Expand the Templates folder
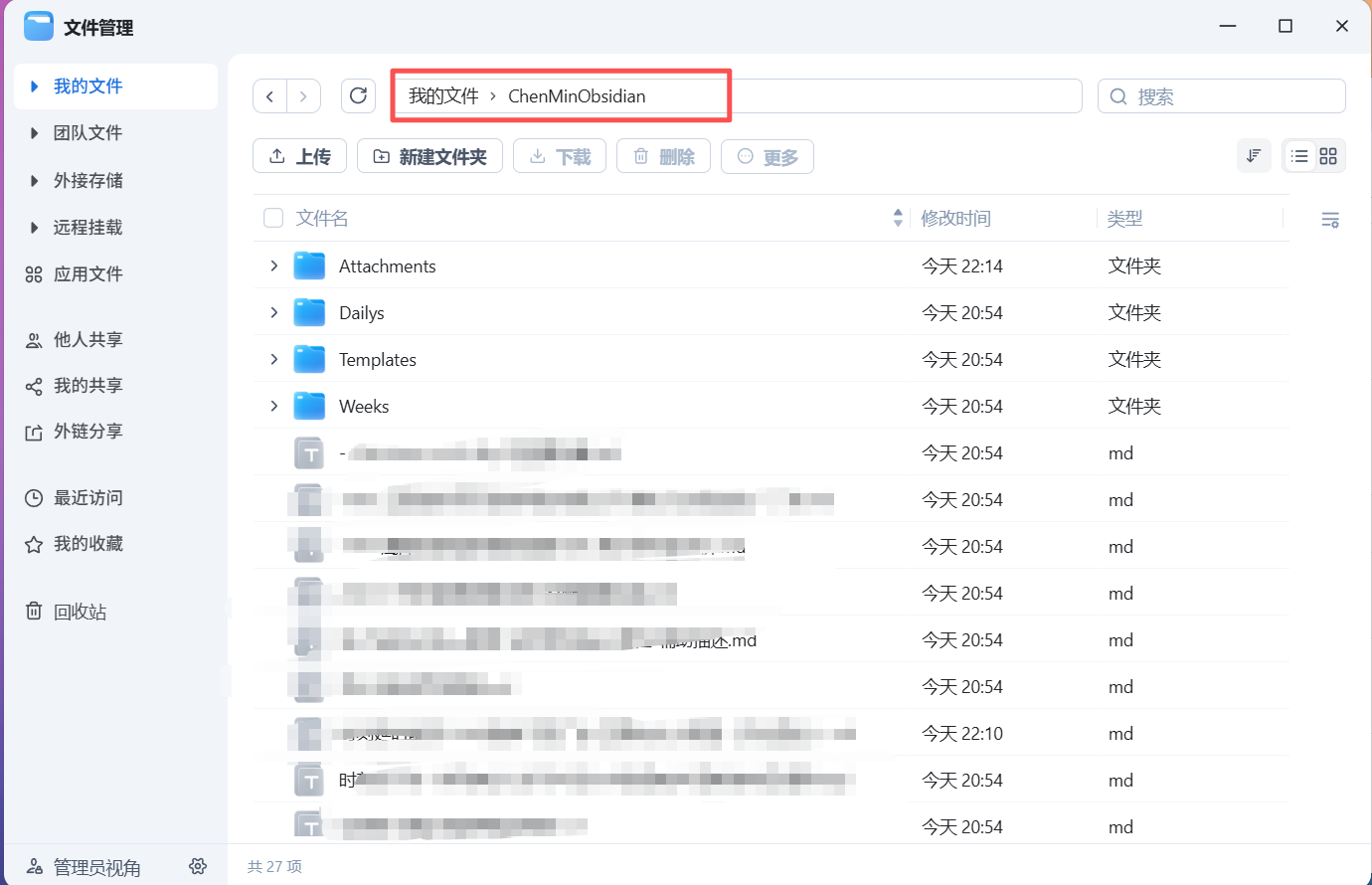Viewport: 1372px width, 885px height. 273,359
